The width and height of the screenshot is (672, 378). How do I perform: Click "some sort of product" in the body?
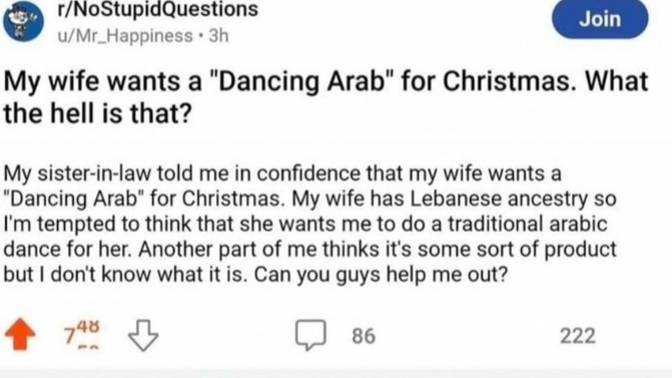517,249
